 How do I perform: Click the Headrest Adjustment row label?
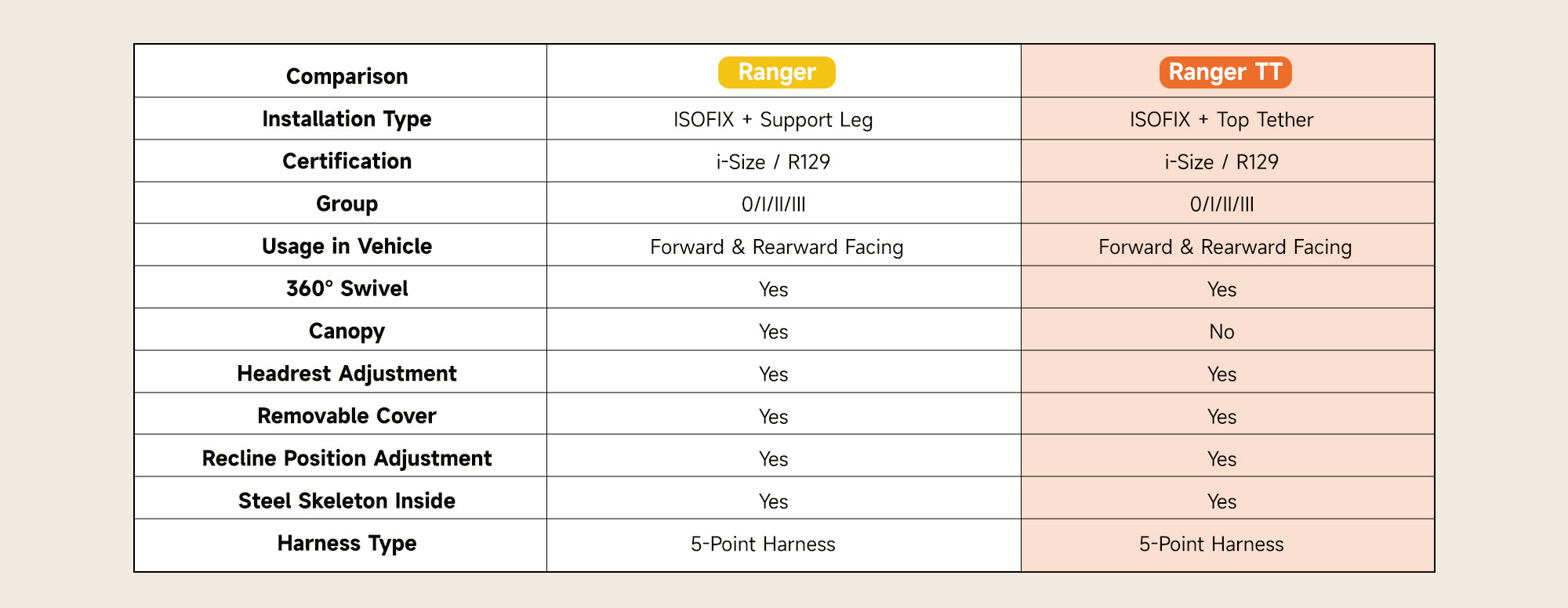pyautogui.click(x=347, y=374)
